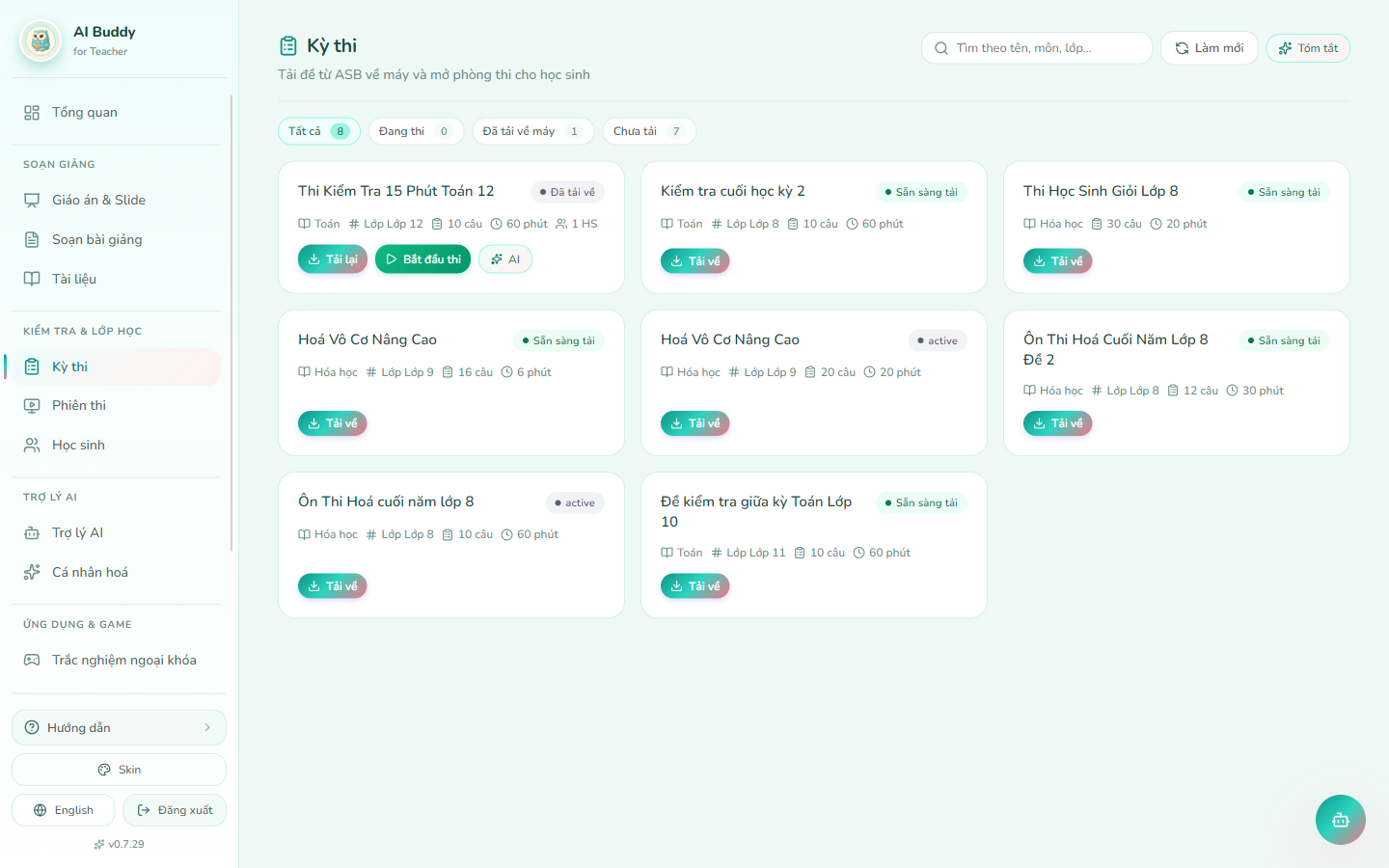Go to Học sinh page
1389x868 pixels.
pyautogui.click(x=116, y=446)
